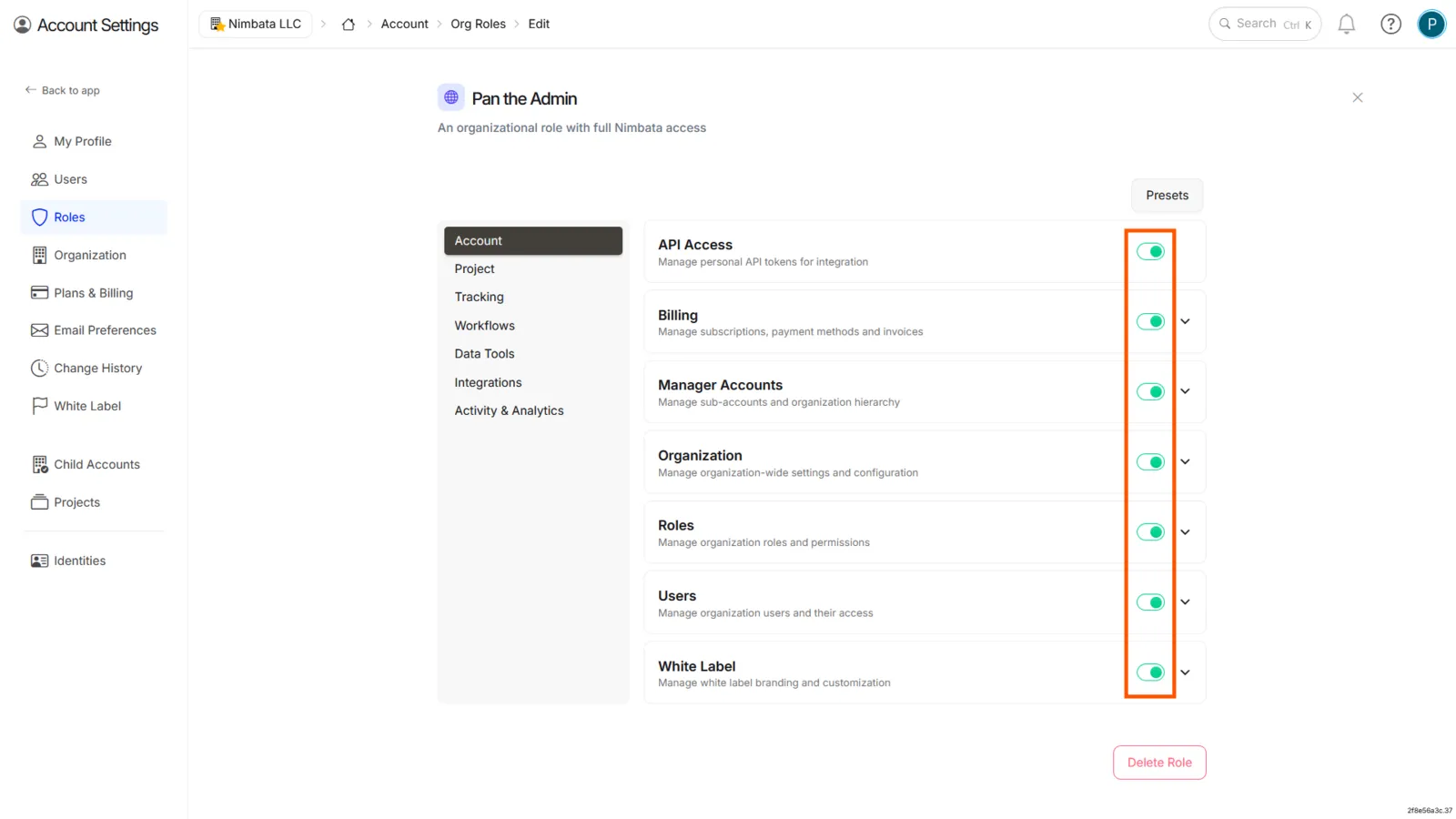Disable the Manager Accounts switch
The image size is (1456, 819).
pos(1150,392)
